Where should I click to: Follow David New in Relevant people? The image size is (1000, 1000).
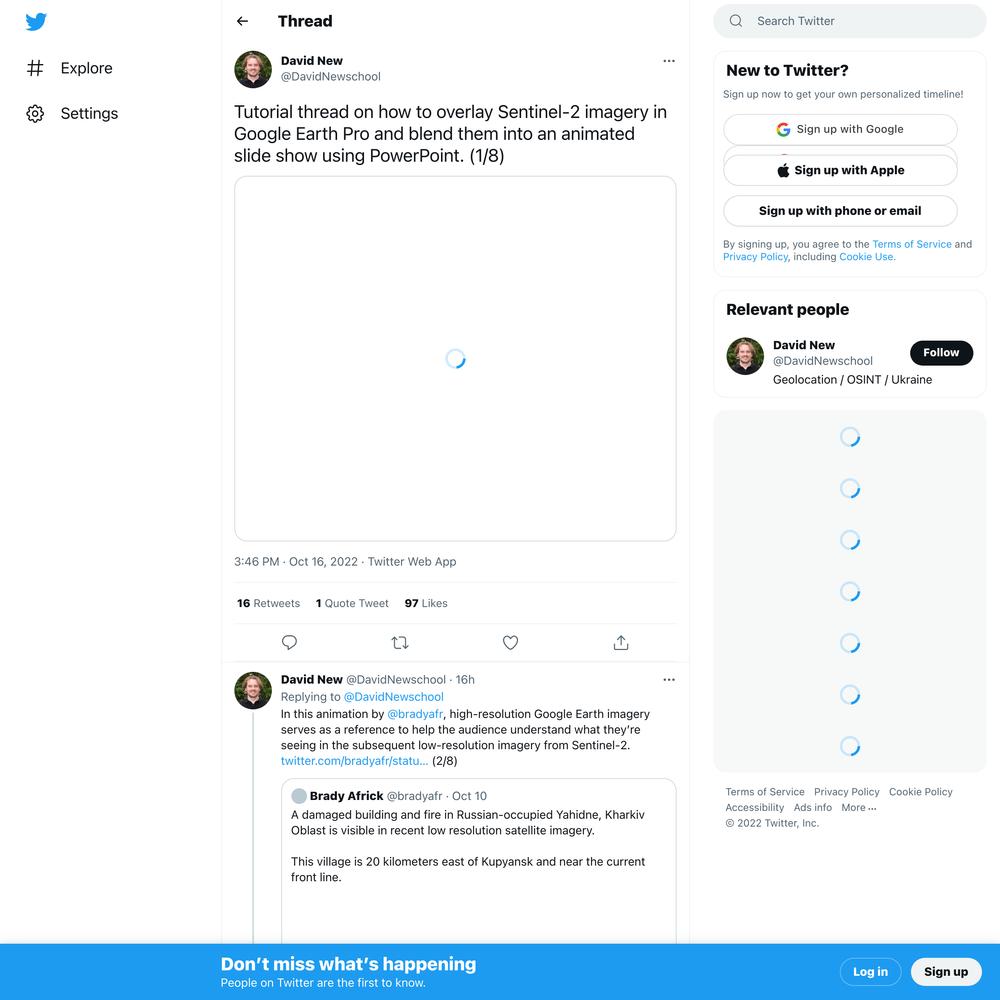tap(941, 353)
